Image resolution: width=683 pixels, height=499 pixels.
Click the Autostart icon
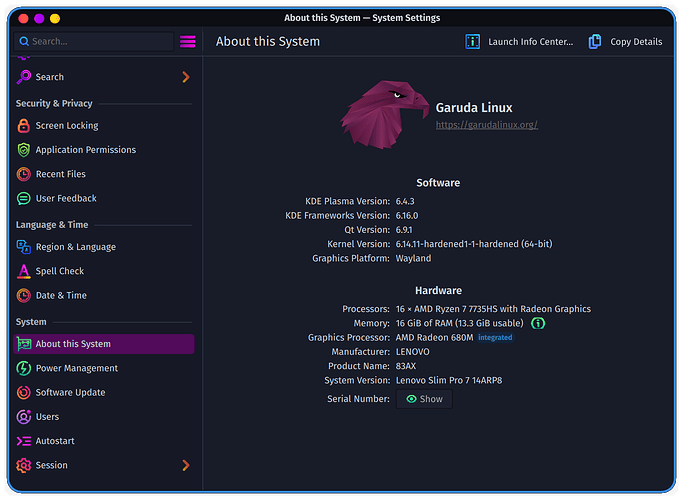tap(24, 441)
